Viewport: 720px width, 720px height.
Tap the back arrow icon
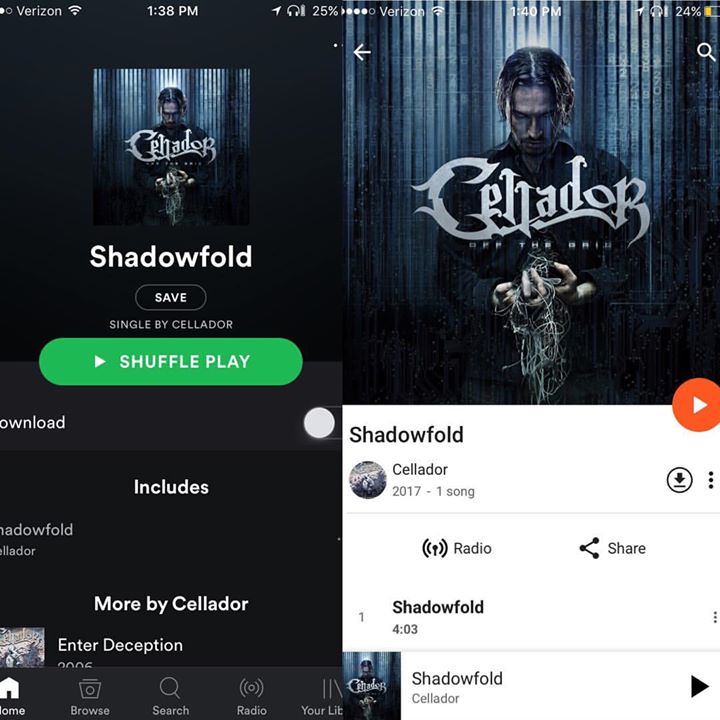tap(362, 52)
